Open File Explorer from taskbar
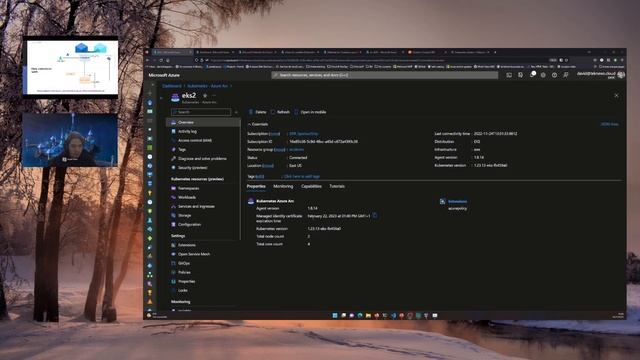Image resolution: width=640 pixels, height=360 pixels. (x=368, y=316)
